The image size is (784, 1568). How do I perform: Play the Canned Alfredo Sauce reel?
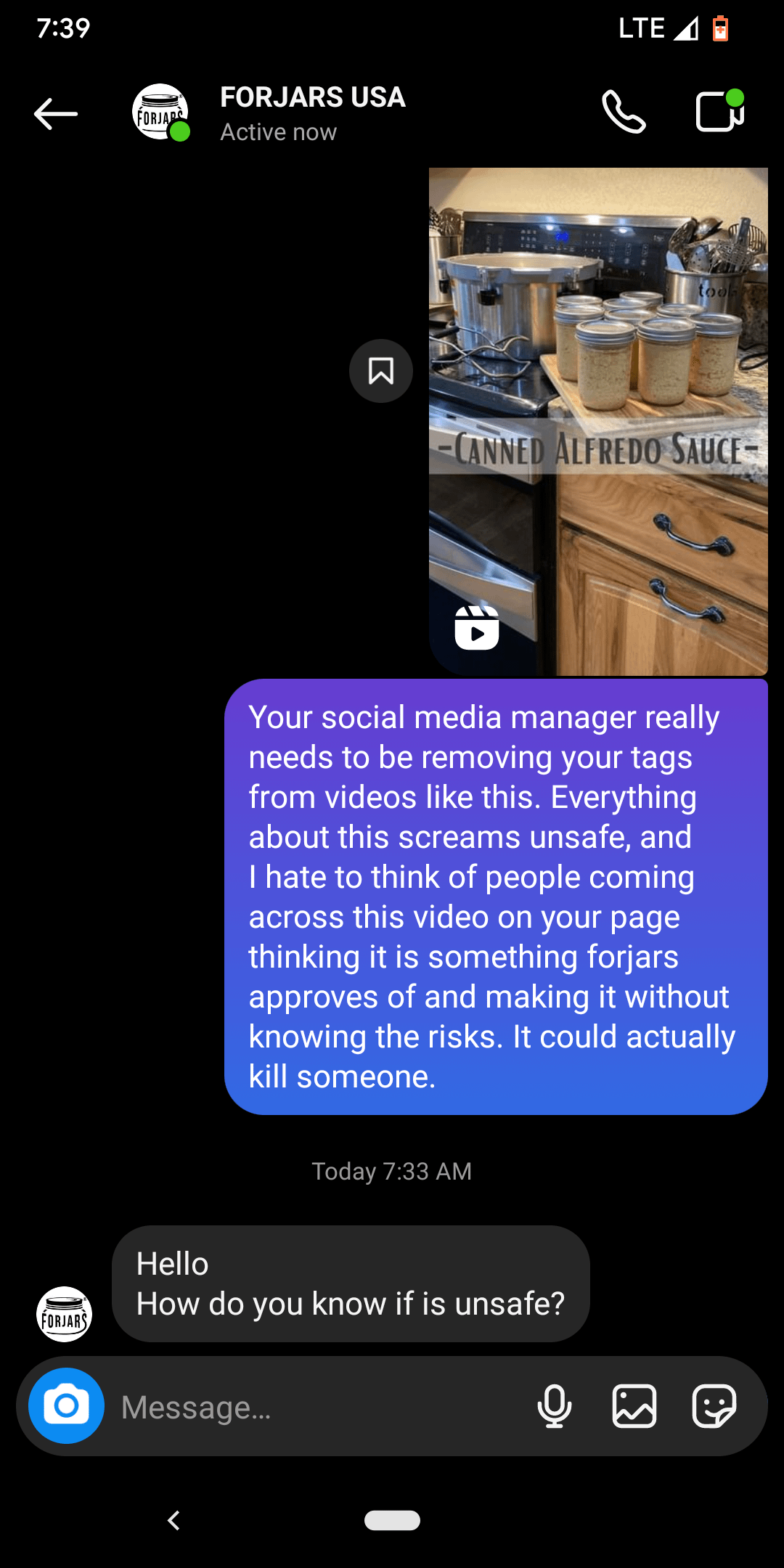(477, 628)
